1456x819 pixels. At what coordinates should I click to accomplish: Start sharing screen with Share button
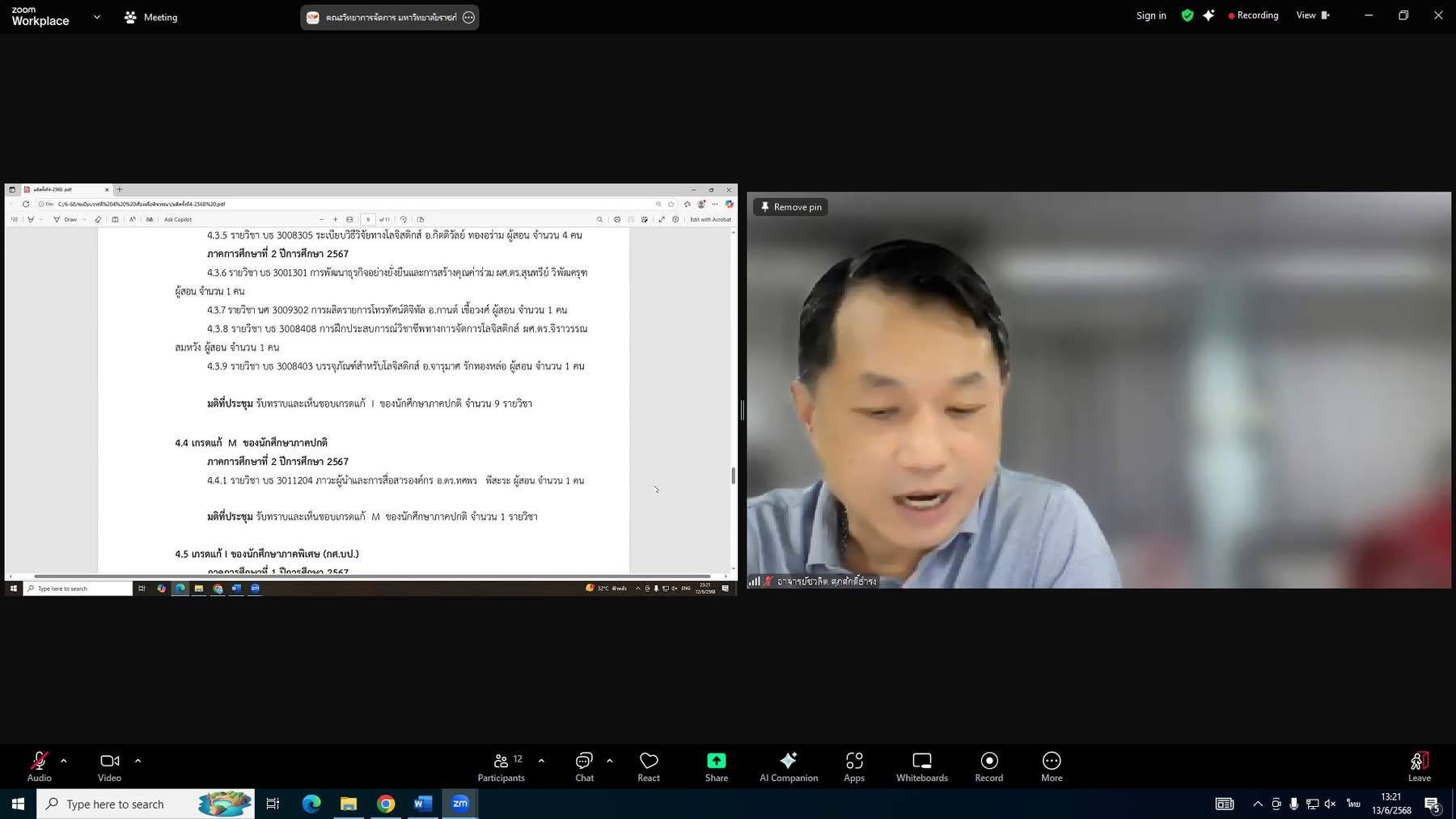716,766
